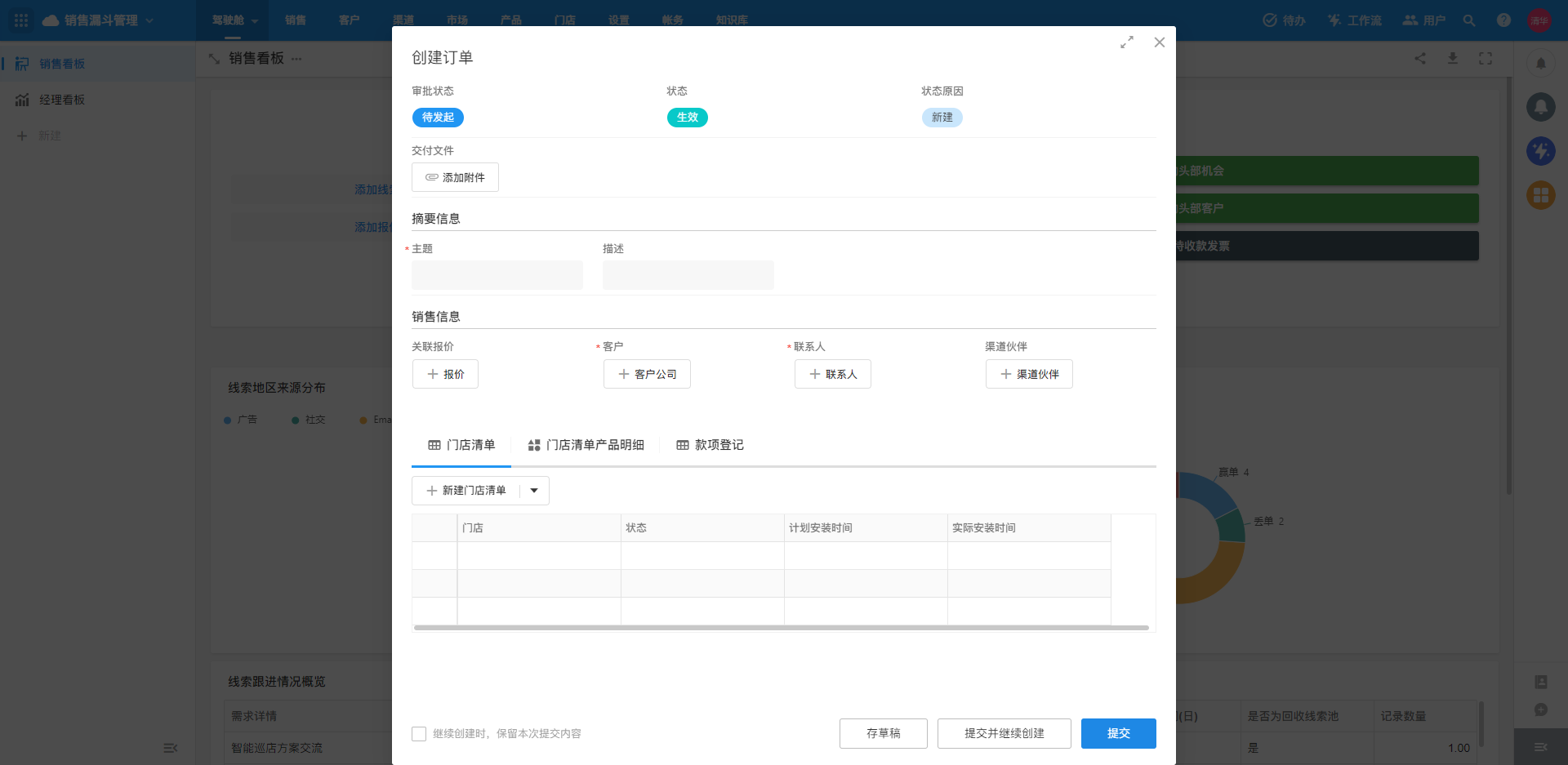
Task: Click the 待收款发票 dark bar
Action: pyautogui.click(x=1327, y=246)
